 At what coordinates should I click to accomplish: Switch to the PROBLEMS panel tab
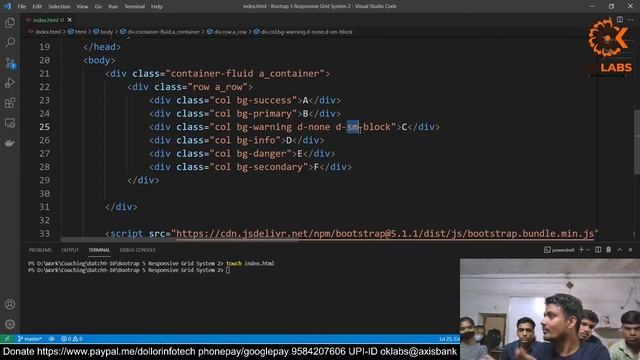pos(40,250)
